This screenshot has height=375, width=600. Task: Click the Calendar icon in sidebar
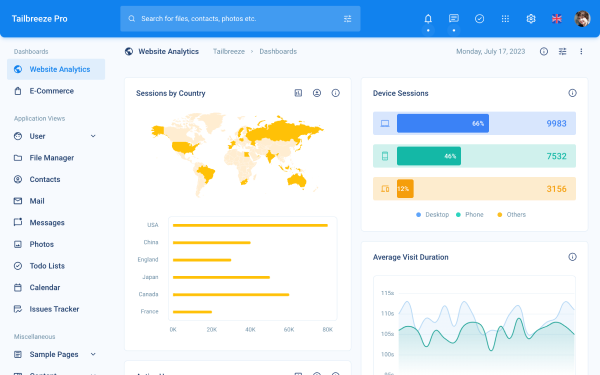tap(18, 287)
